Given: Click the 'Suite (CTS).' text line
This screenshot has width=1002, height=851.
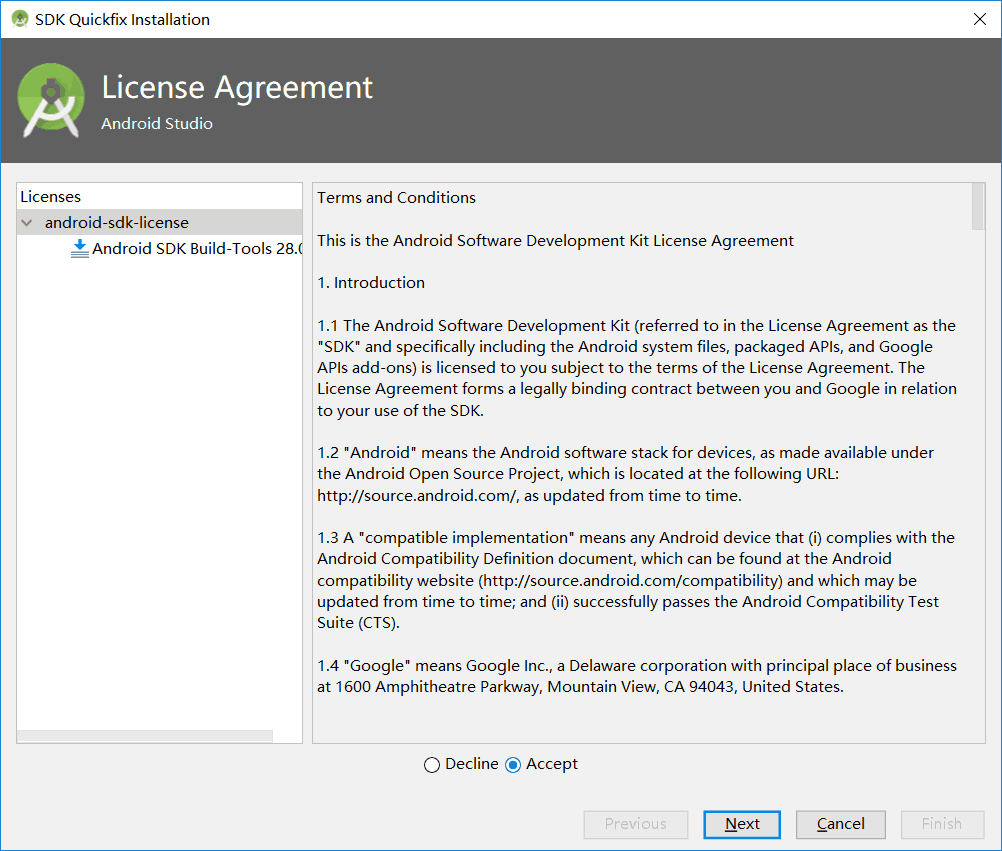Looking at the screenshot, I should click(x=358, y=623).
